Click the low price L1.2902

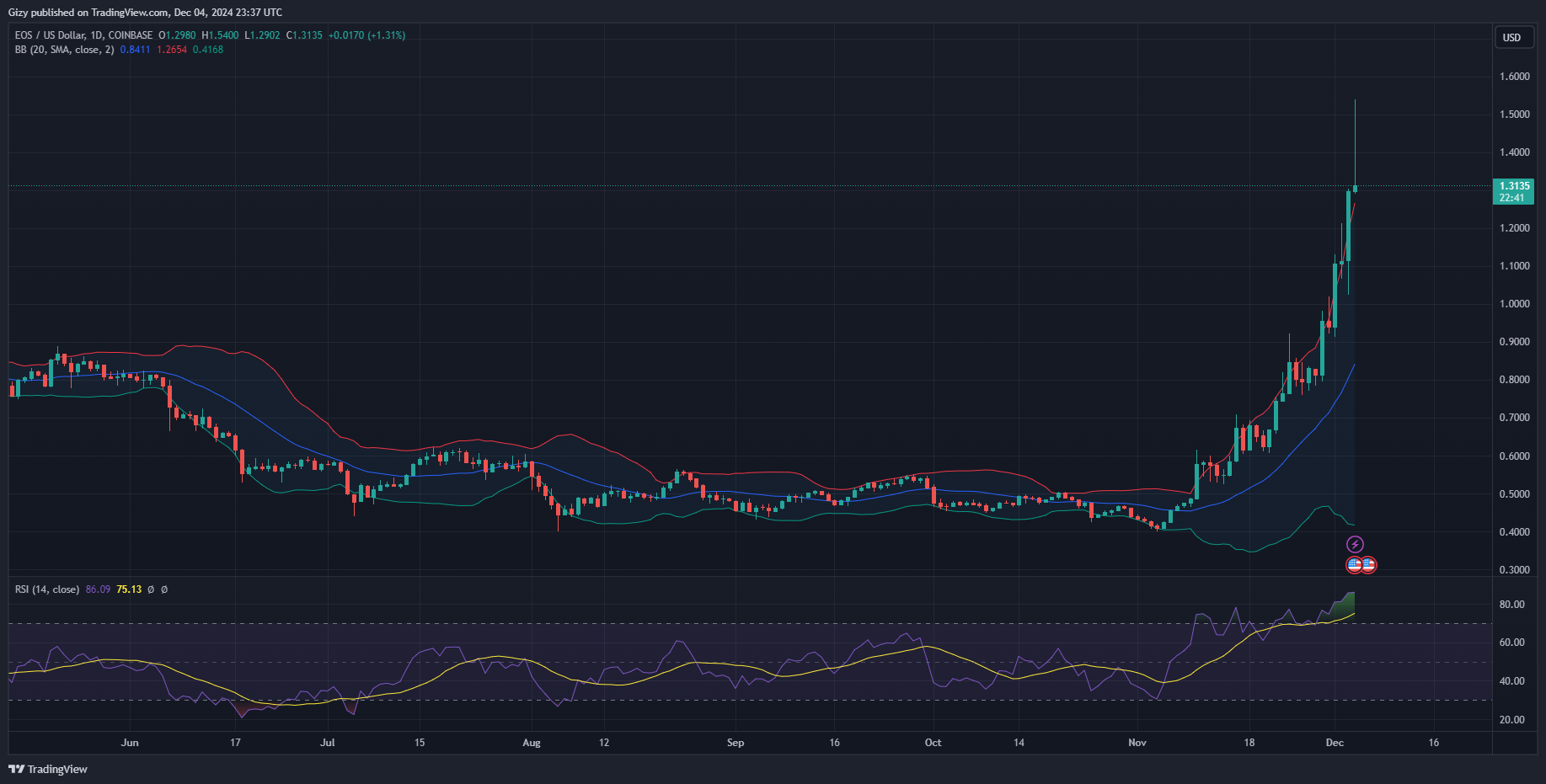(x=262, y=35)
